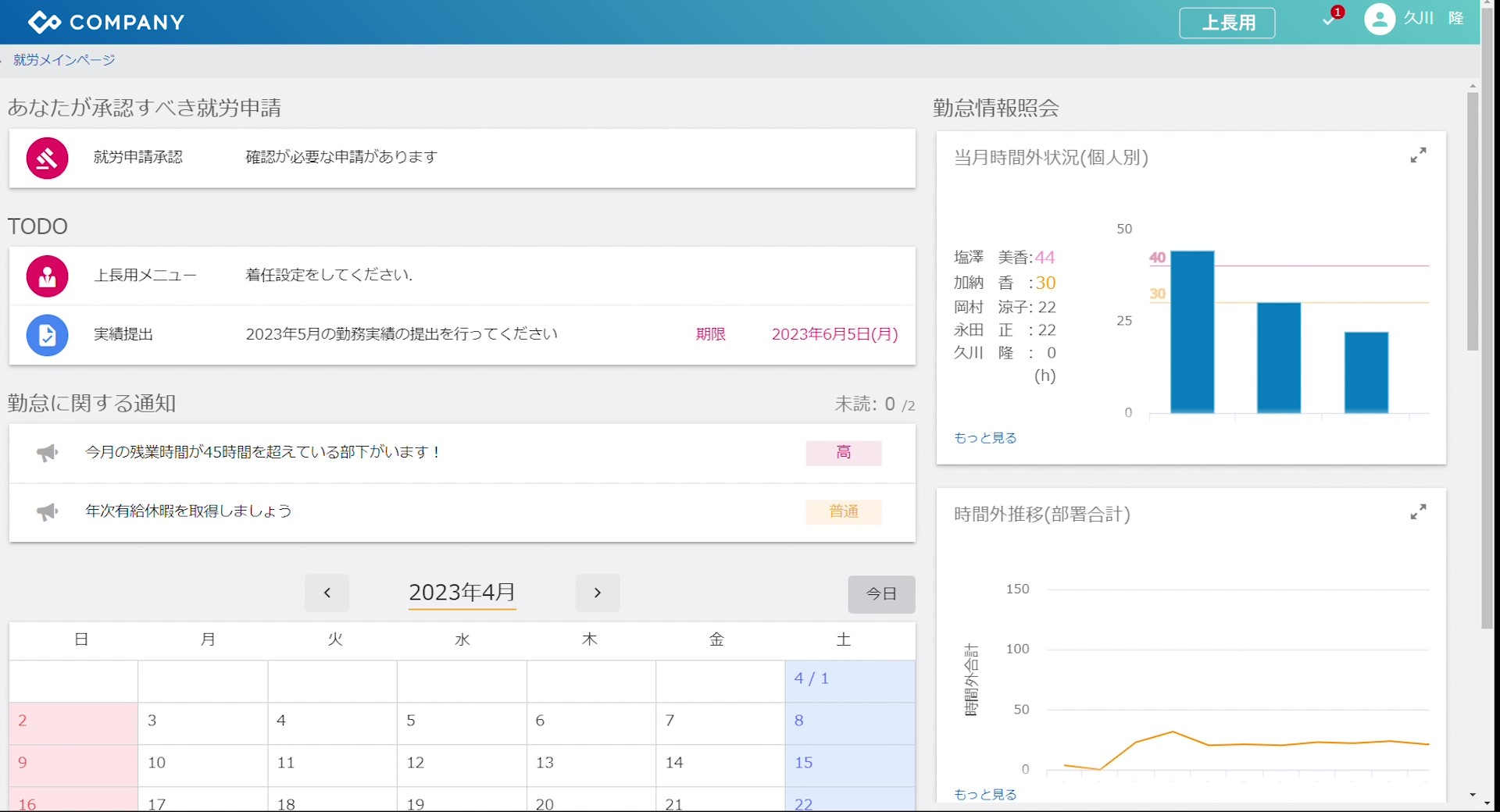The height and width of the screenshot is (812, 1500).
Task: Click the orange line in 時間外推移 chart
Action: pos(1247,744)
